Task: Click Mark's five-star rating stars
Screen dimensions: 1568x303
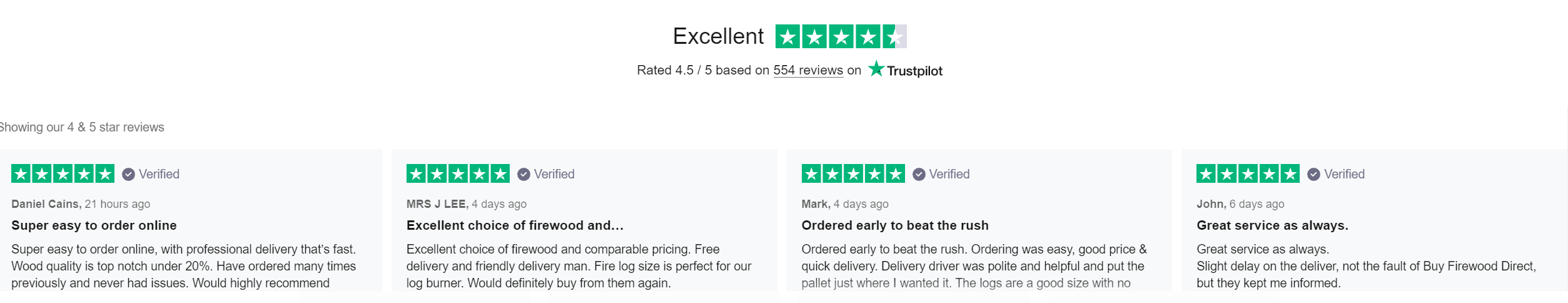Action: point(853,173)
